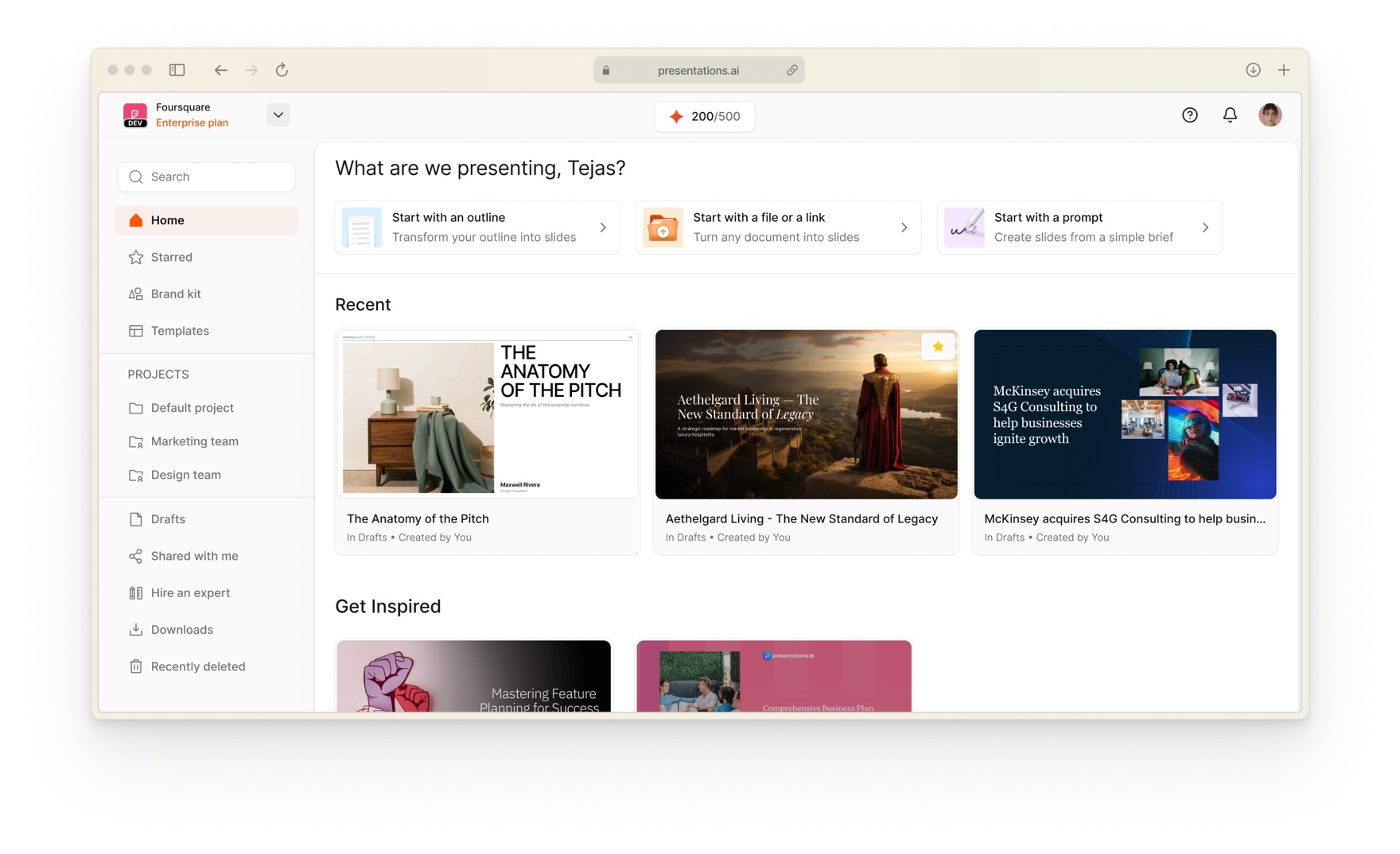Open the Aethelgard Living presentation thumbnail
This screenshot has width=1400, height=854.
[807, 414]
